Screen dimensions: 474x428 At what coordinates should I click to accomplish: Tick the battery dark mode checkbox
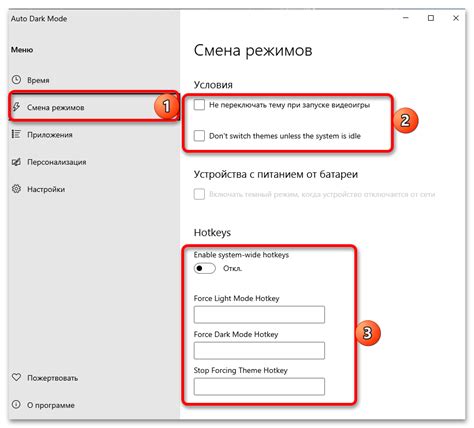199,194
